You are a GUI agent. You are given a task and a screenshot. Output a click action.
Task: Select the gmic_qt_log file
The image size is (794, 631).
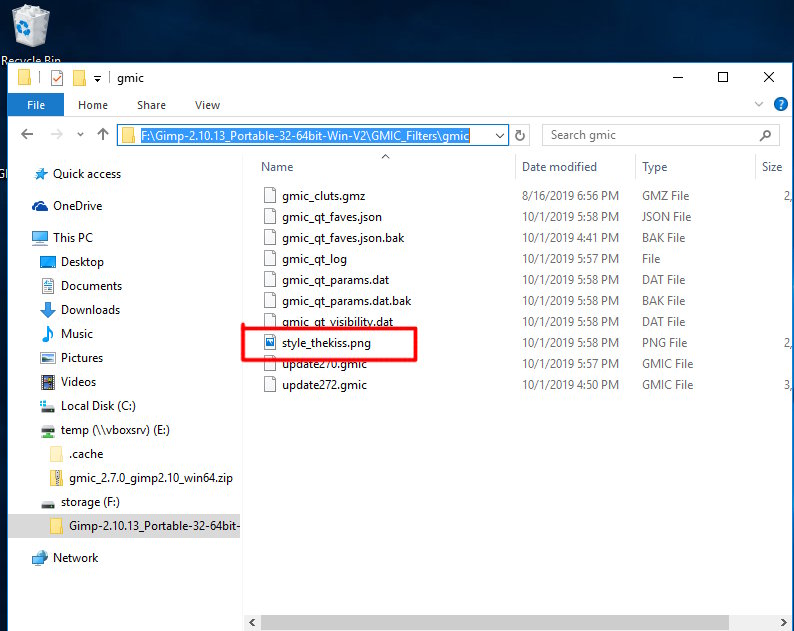pyautogui.click(x=314, y=259)
